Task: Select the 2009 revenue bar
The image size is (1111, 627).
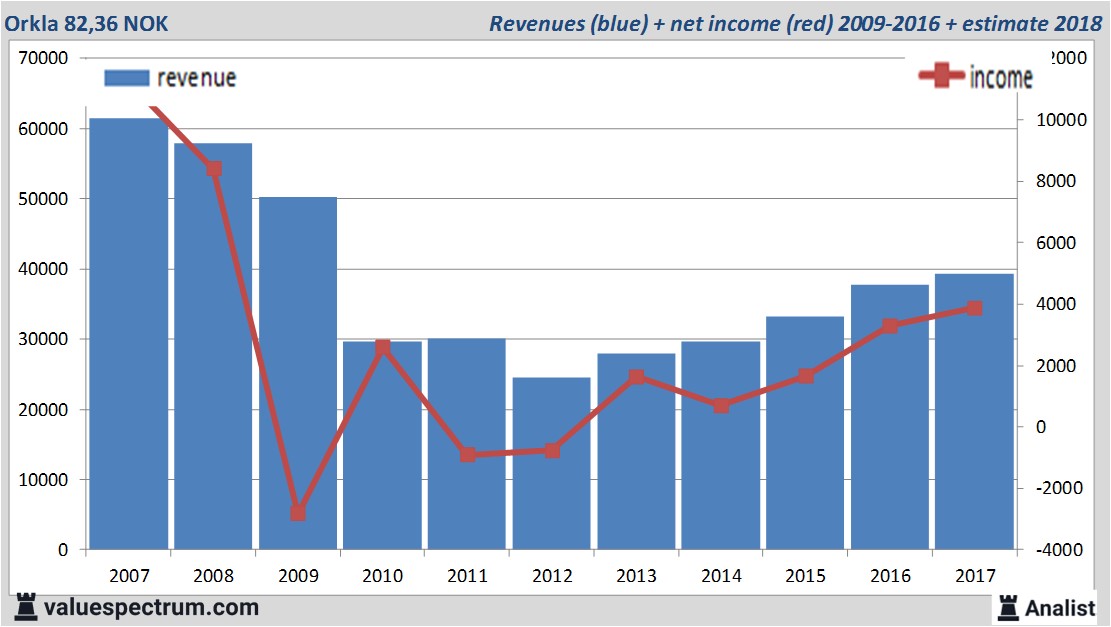Action: (x=298, y=373)
